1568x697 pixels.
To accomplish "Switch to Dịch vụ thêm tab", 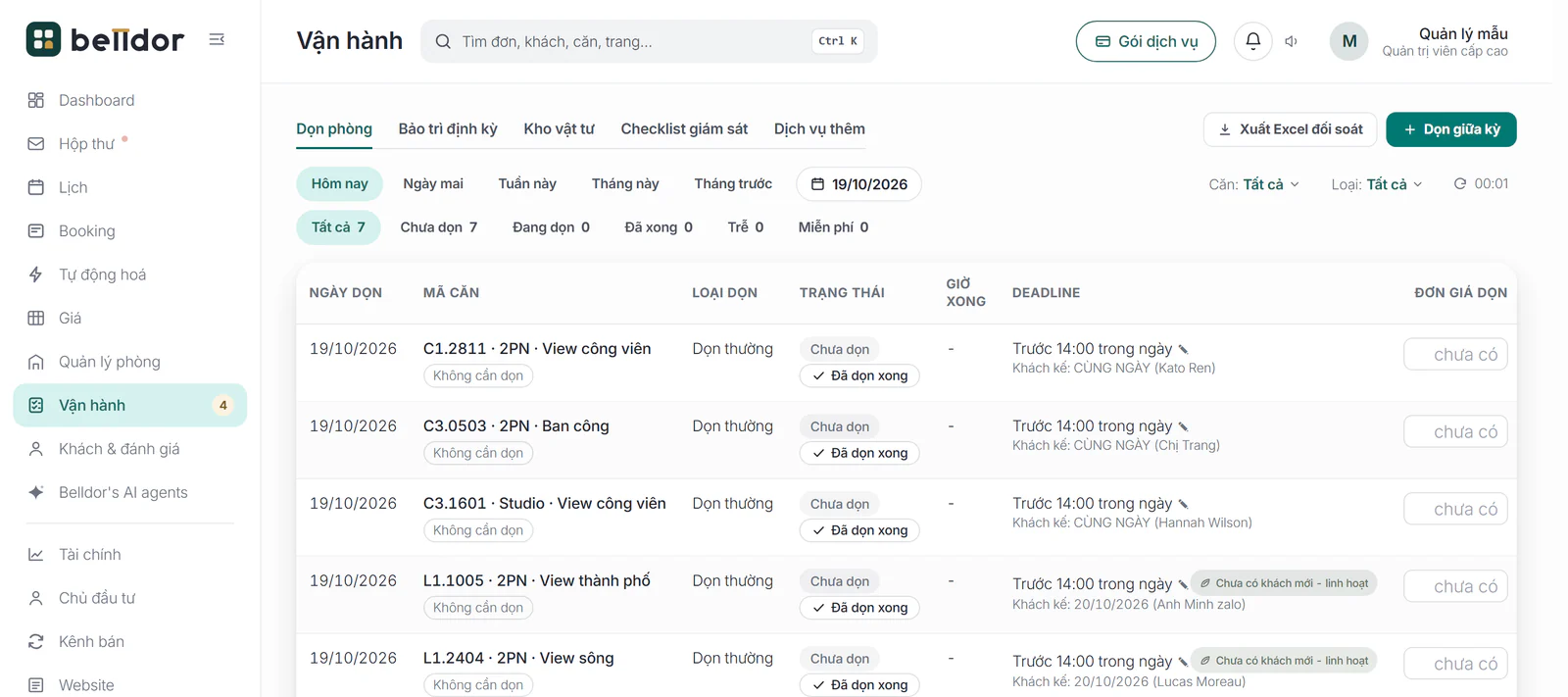I will (x=819, y=129).
